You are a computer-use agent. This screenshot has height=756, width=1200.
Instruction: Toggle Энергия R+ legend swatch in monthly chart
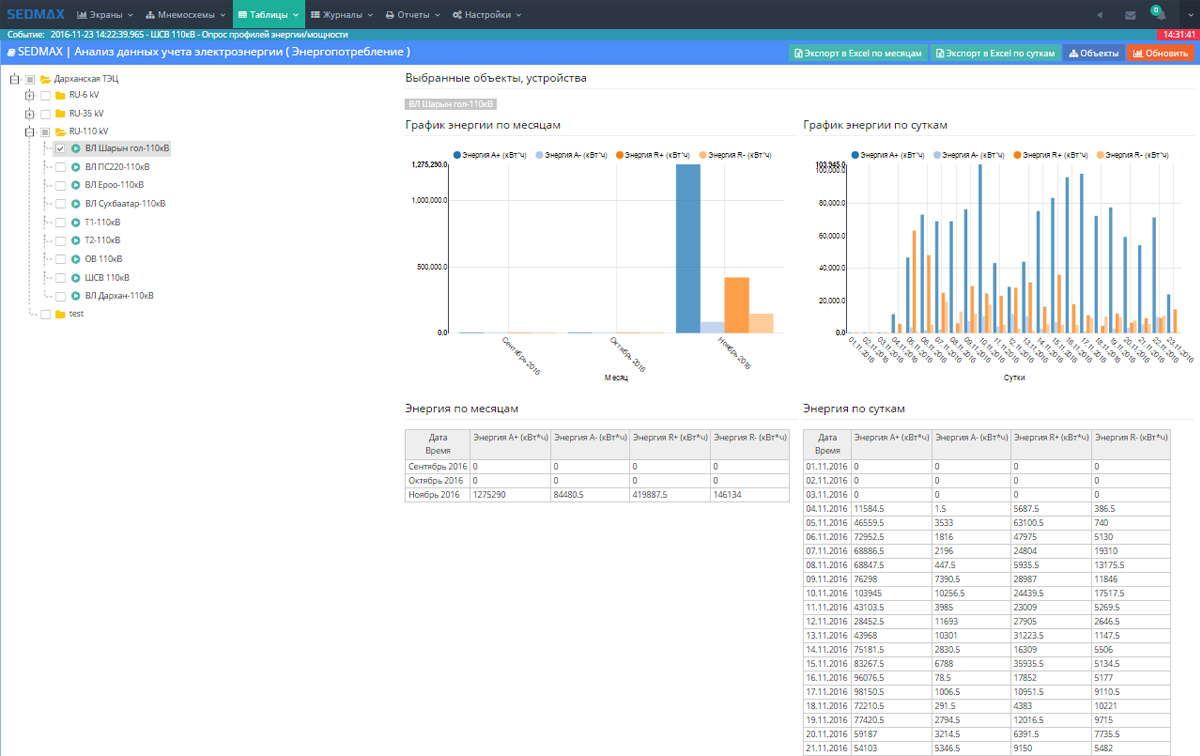coord(620,155)
